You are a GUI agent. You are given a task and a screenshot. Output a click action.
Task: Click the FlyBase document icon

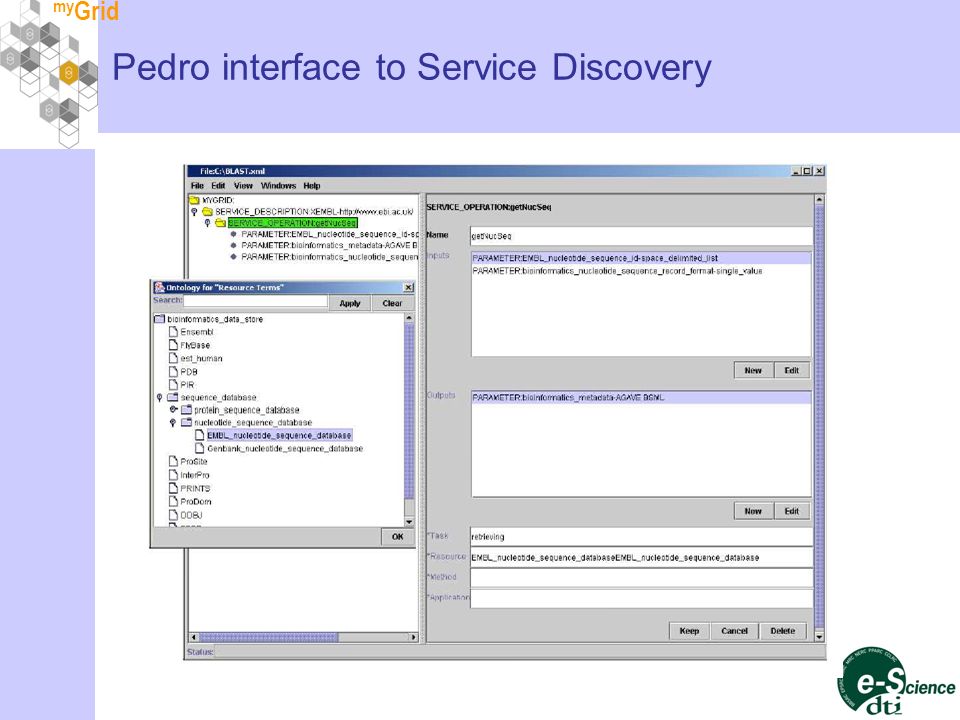[173, 345]
